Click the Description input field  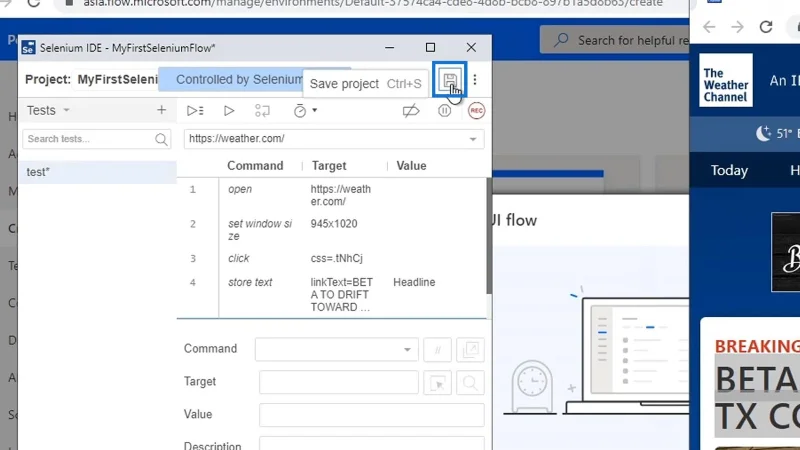pyautogui.click(x=371, y=444)
